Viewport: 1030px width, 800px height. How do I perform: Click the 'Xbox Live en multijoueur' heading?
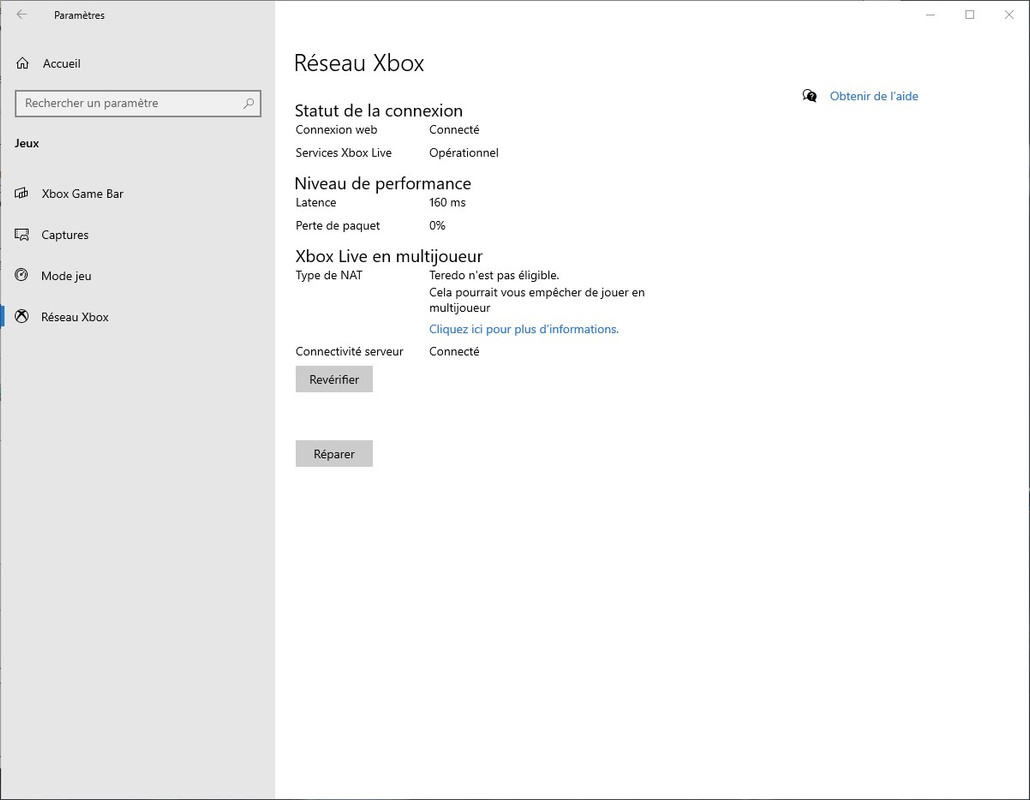pos(389,256)
